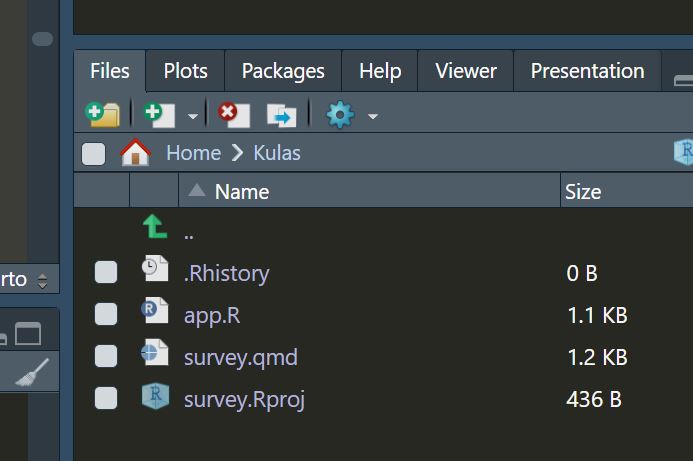
Task: Click the More options gear icon
Action: (340, 115)
